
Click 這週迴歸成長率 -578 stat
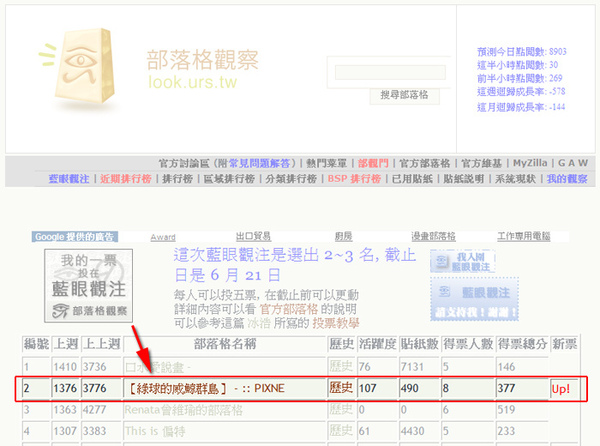(521, 92)
